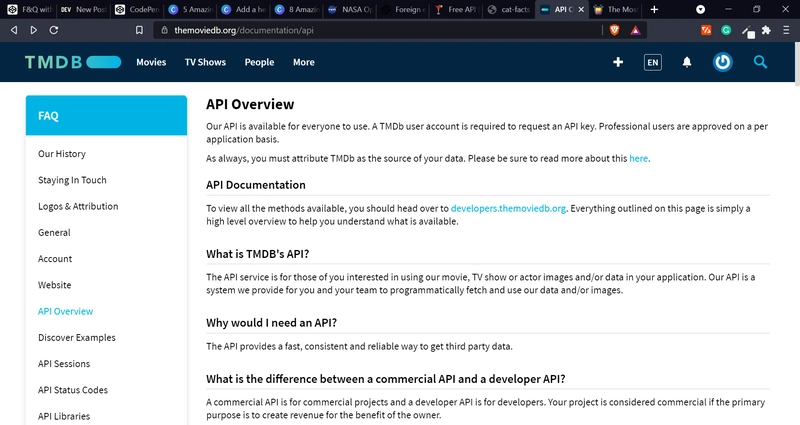This screenshot has width=800, height=425.
Task: Open the Brave Shields lion icon
Action: pos(614,30)
